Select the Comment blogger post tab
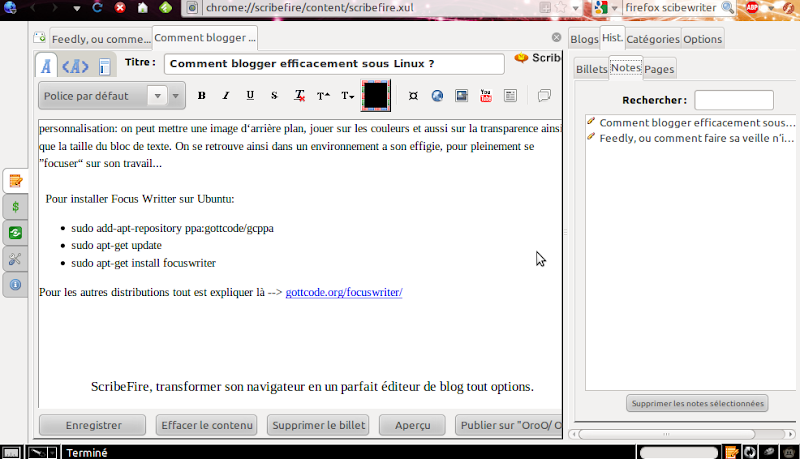The width and height of the screenshot is (800, 459). click(205, 38)
